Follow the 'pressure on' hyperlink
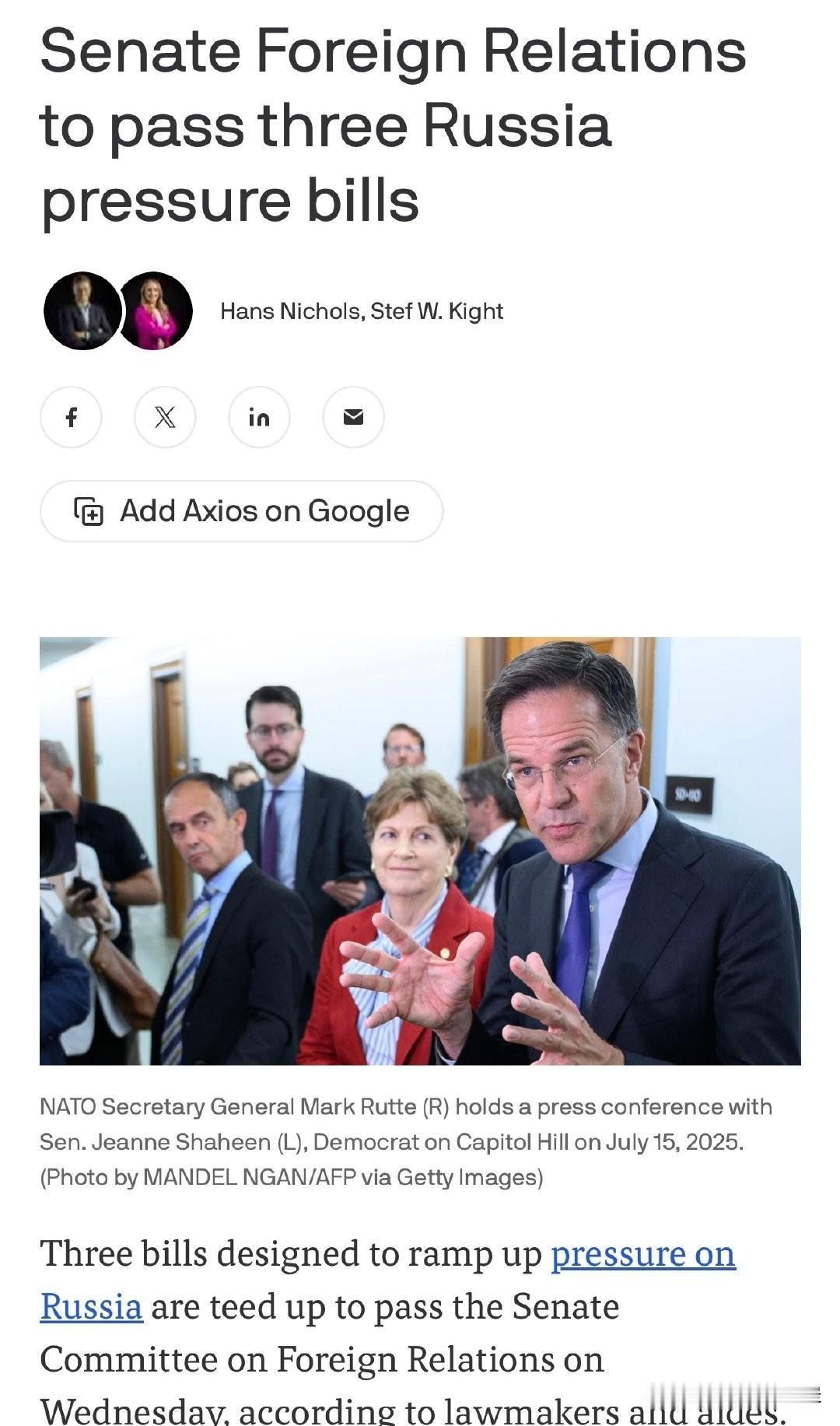 point(643,1254)
